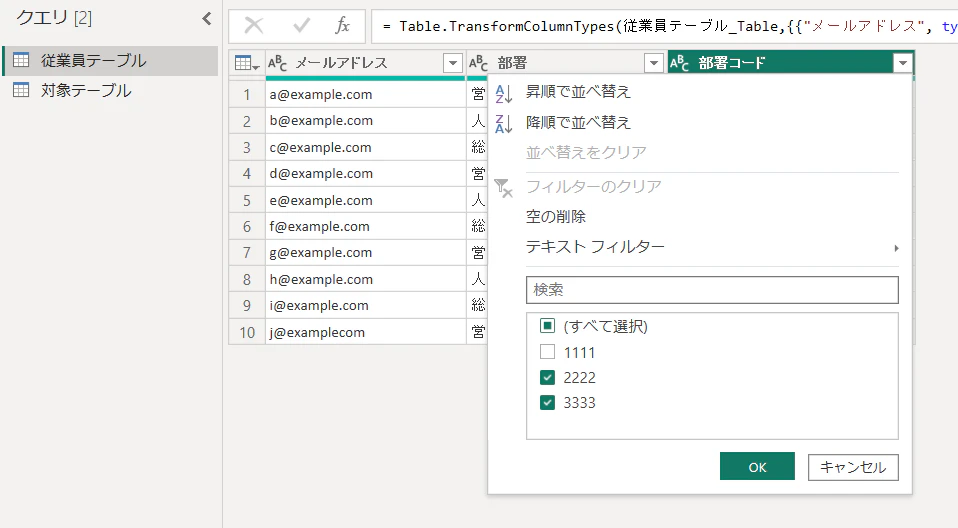Click the clear filter funnel icon
The width and height of the screenshot is (958, 528).
pyautogui.click(x=503, y=188)
